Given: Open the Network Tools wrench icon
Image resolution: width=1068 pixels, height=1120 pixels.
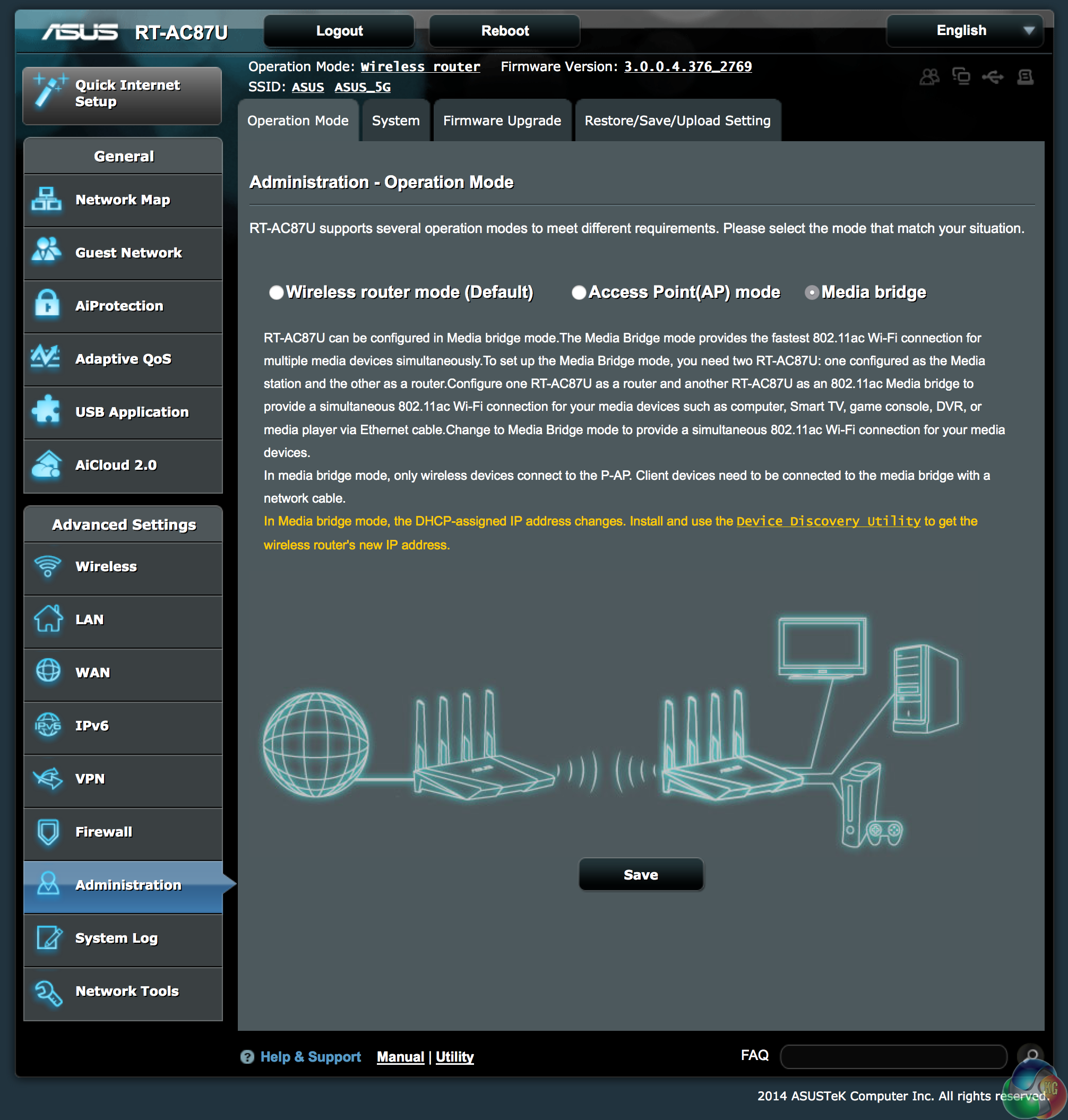Looking at the screenshot, I should [48, 992].
